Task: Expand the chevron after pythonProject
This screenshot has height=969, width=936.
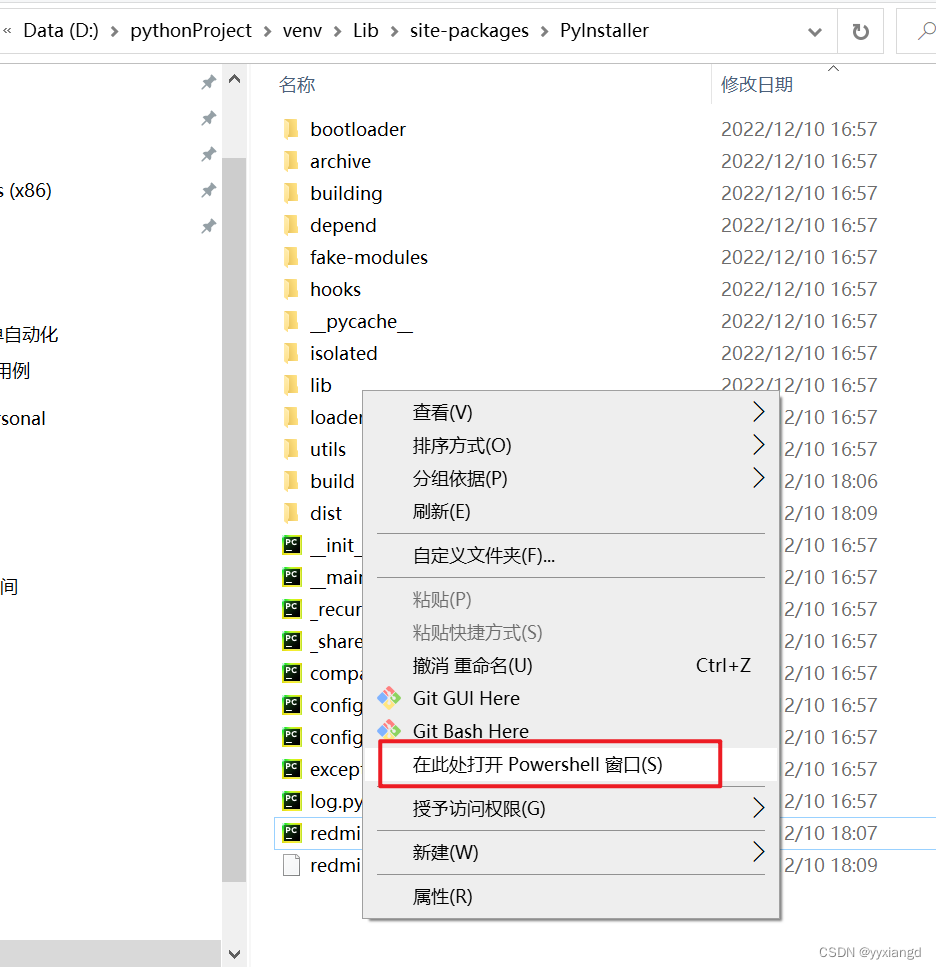Action: [267, 32]
